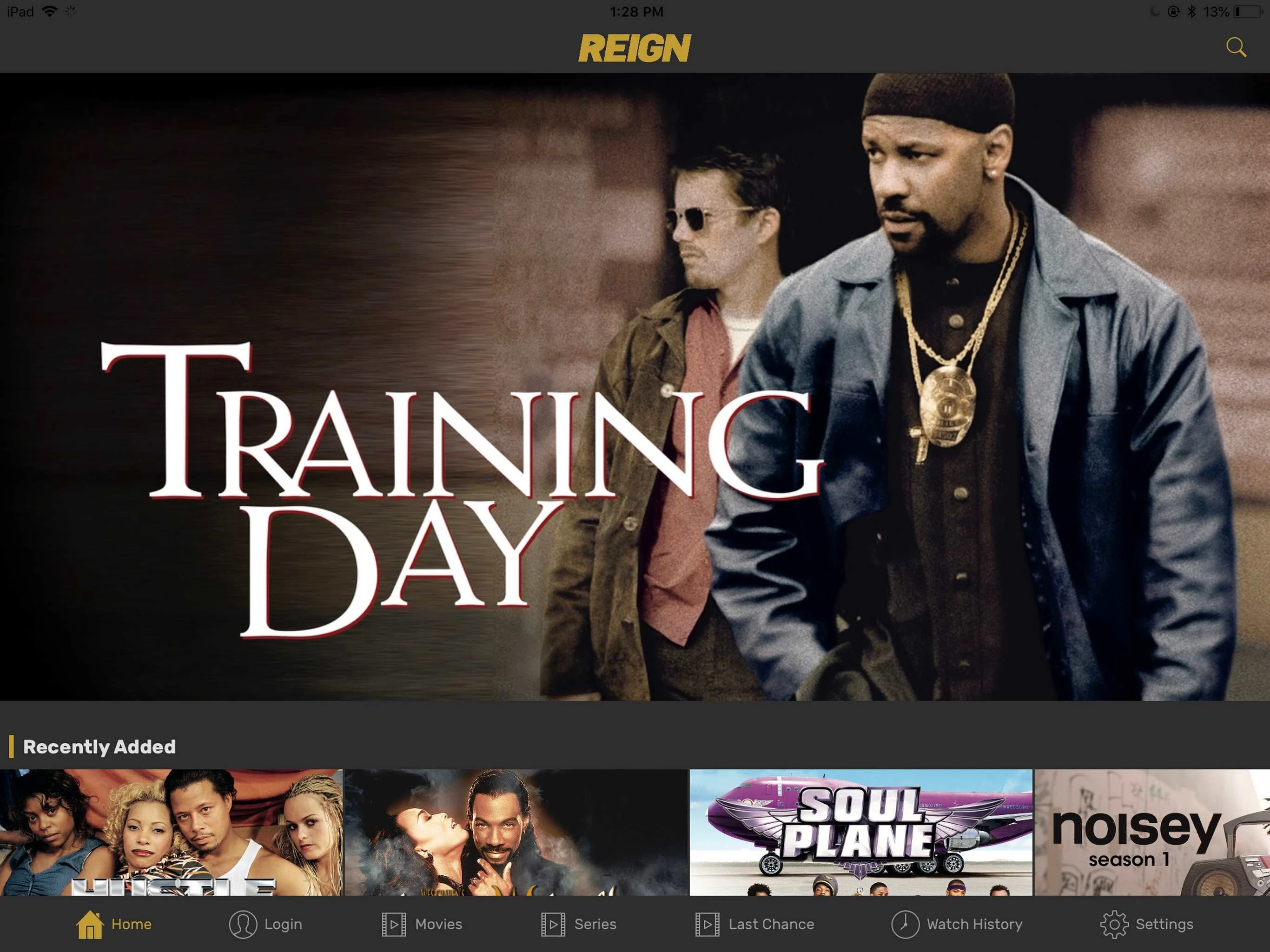Tap the Home house icon
Viewport: 1270px width, 952px height.
click(90, 924)
